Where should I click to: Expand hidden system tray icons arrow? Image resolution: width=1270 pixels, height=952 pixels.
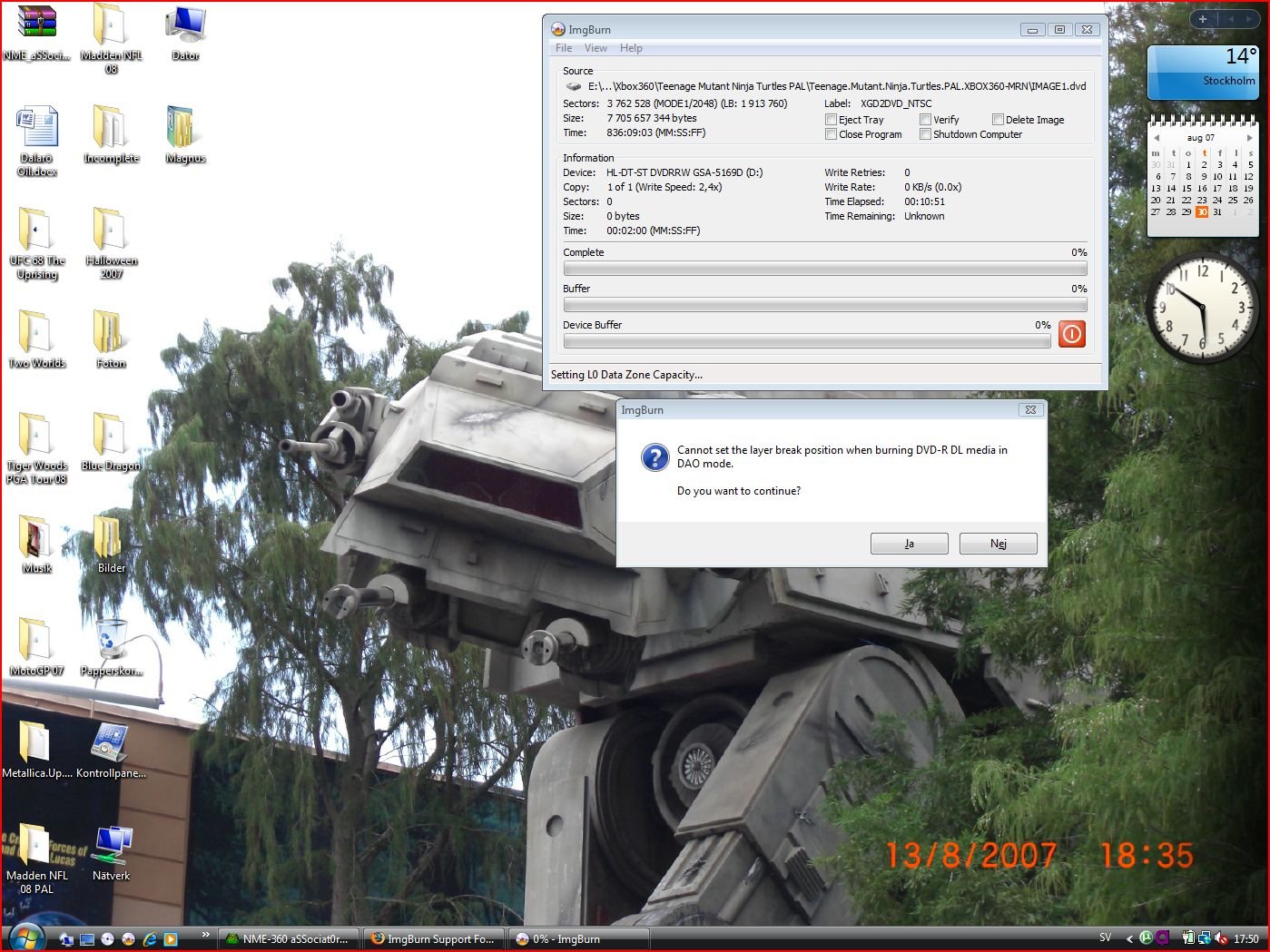coord(1129,938)
